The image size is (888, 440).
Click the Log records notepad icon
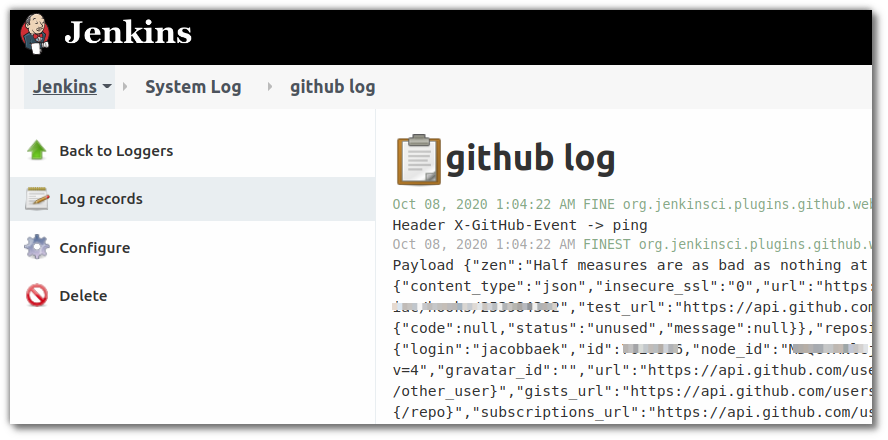(37, 199)
